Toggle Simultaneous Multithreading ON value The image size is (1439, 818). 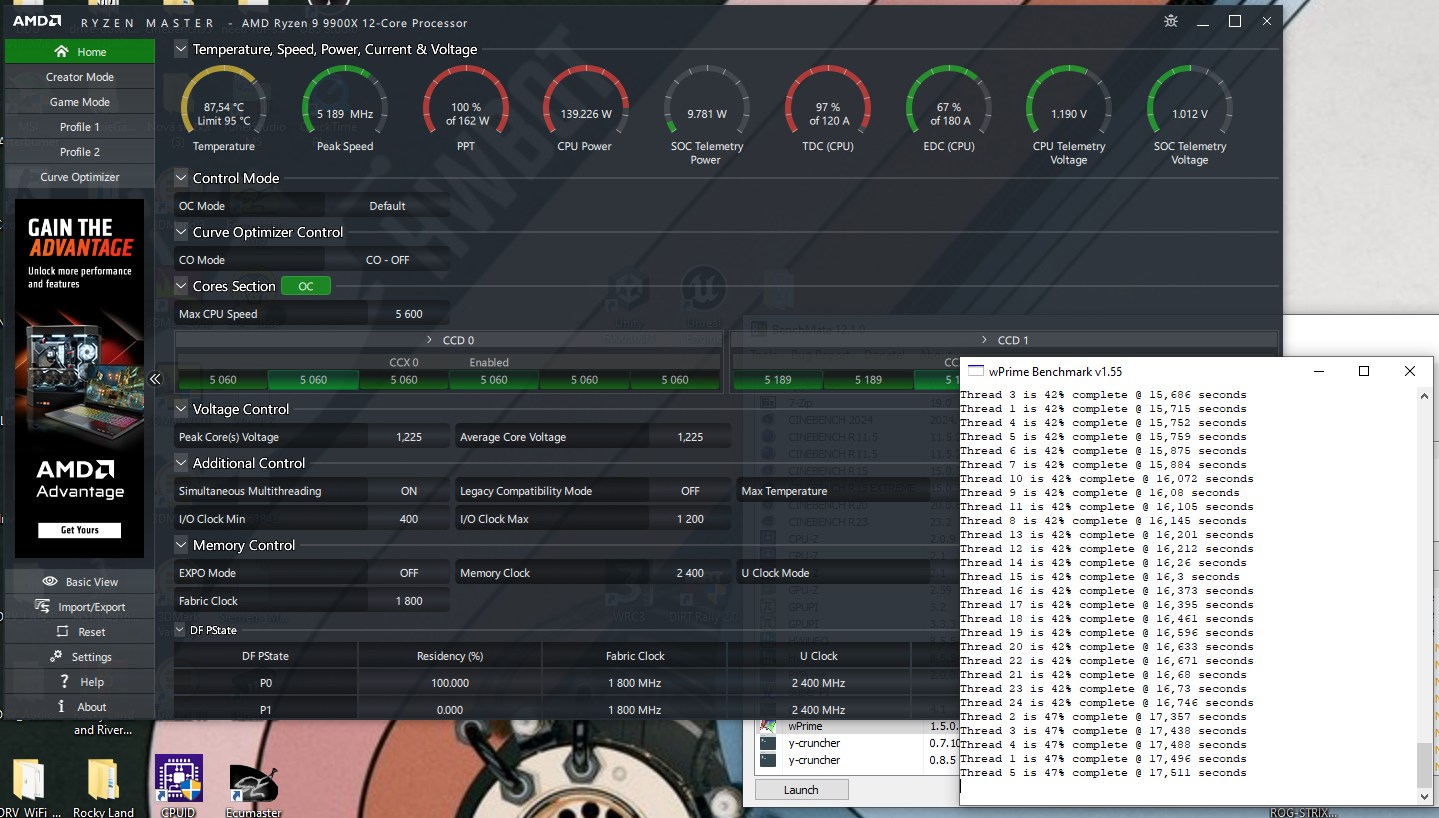pyautogui.click(x=409, y=491)
